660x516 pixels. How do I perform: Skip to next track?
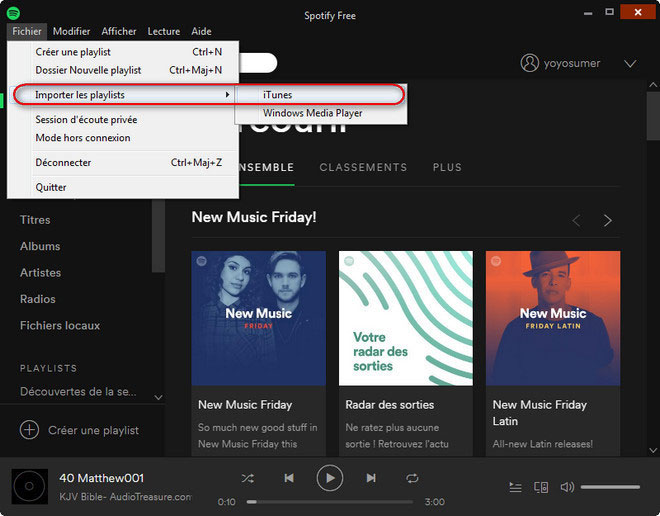371,479
